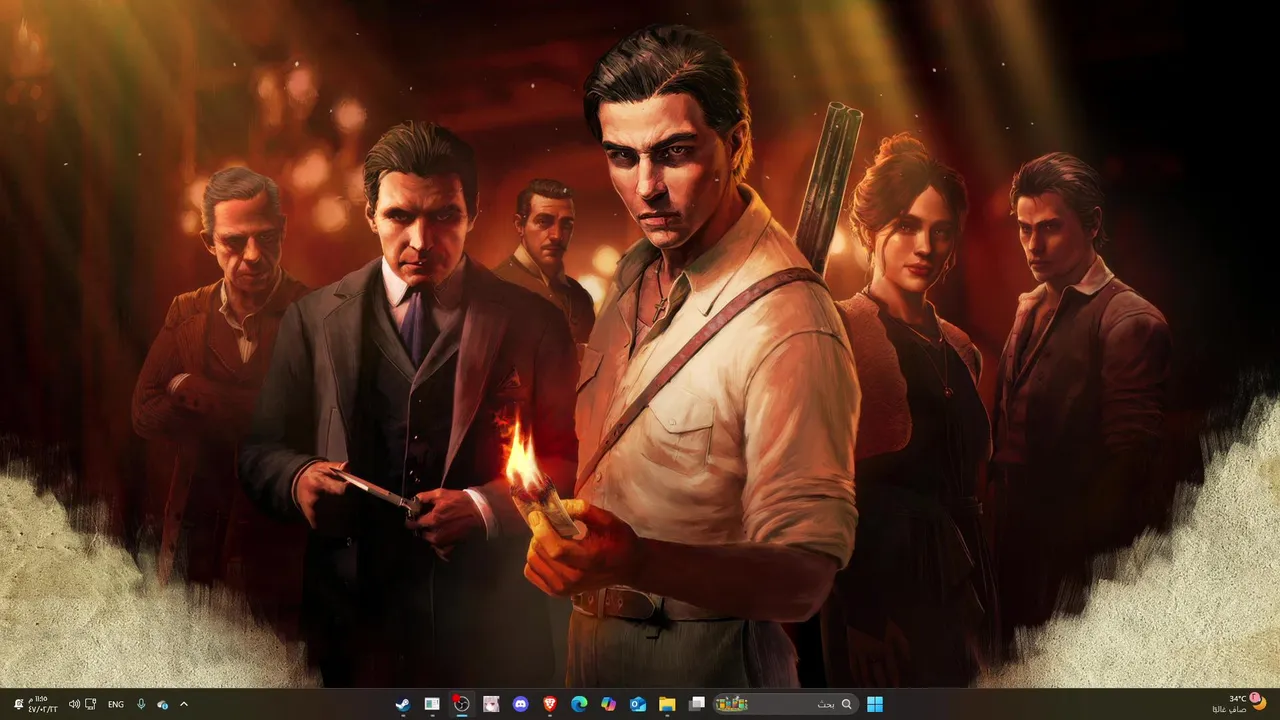Launch Microsoft Copilot
This screenshot has width=1280, height=720.
pos(608,704)
